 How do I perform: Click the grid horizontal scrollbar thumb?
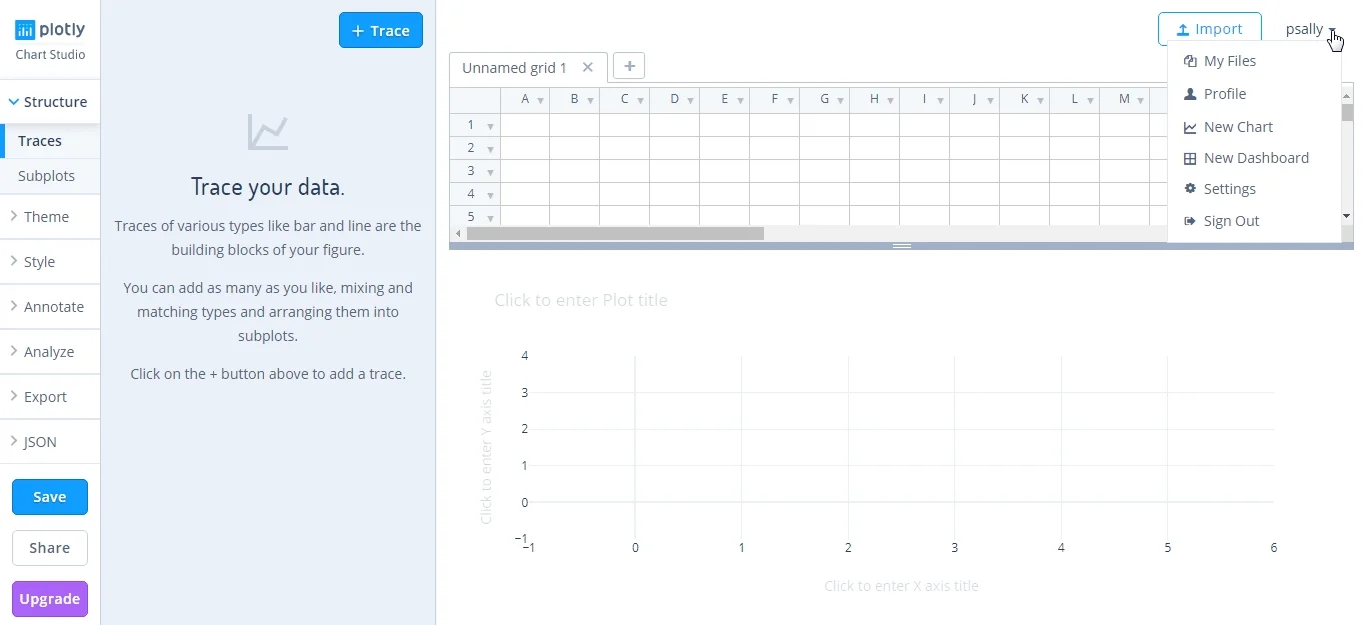[615, 233]
